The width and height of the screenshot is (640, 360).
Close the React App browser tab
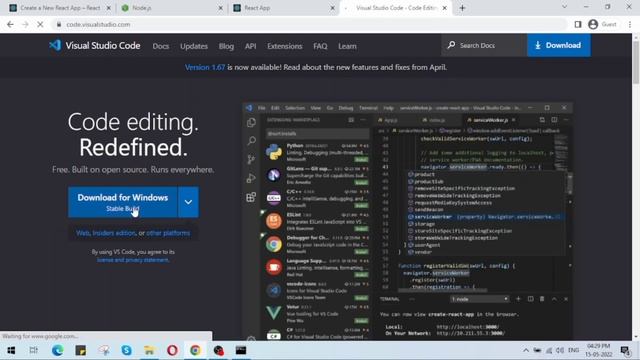(x=332, y=8)
